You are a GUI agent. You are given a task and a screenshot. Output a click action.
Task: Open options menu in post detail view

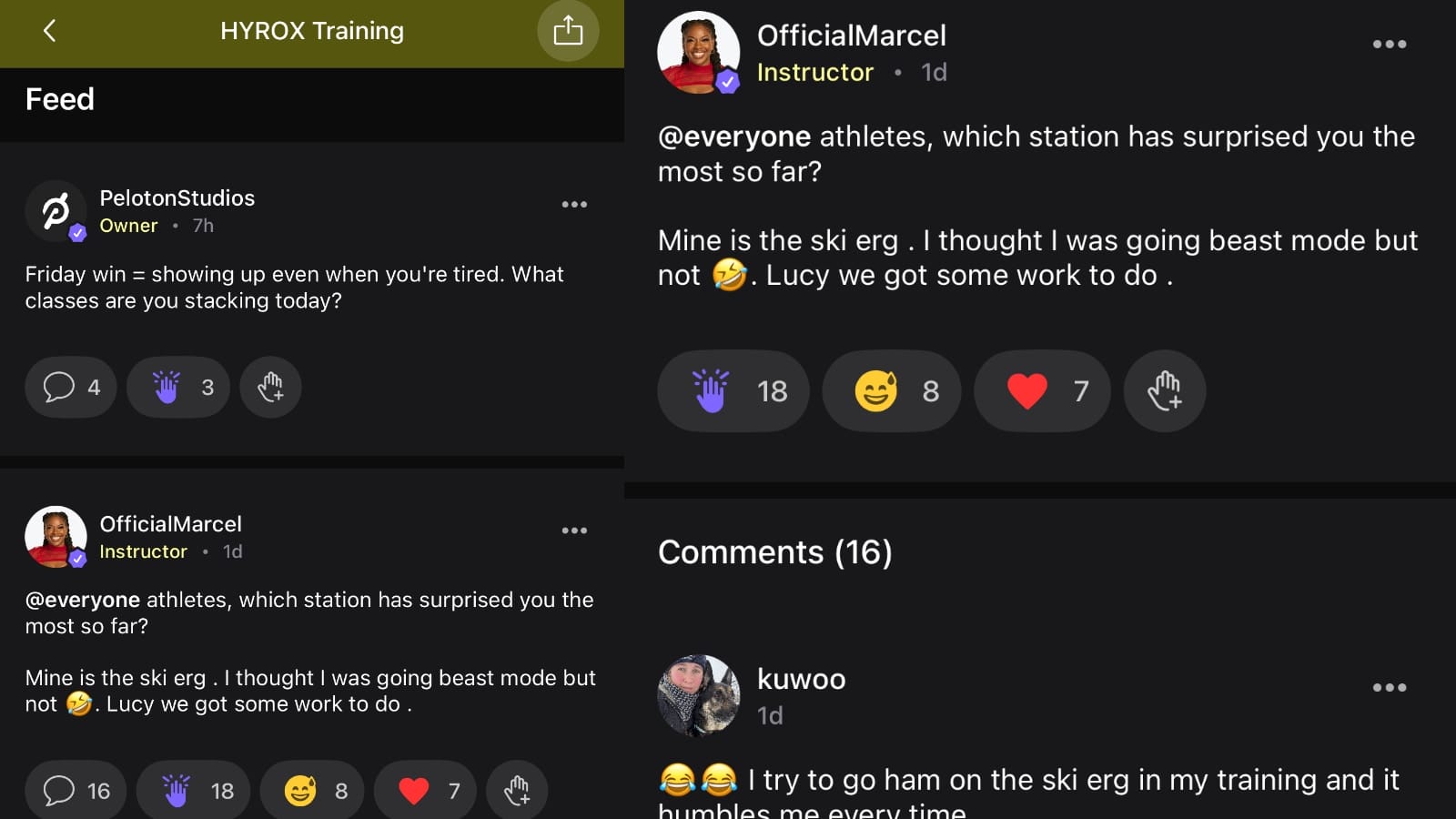tap(1389, 45)
